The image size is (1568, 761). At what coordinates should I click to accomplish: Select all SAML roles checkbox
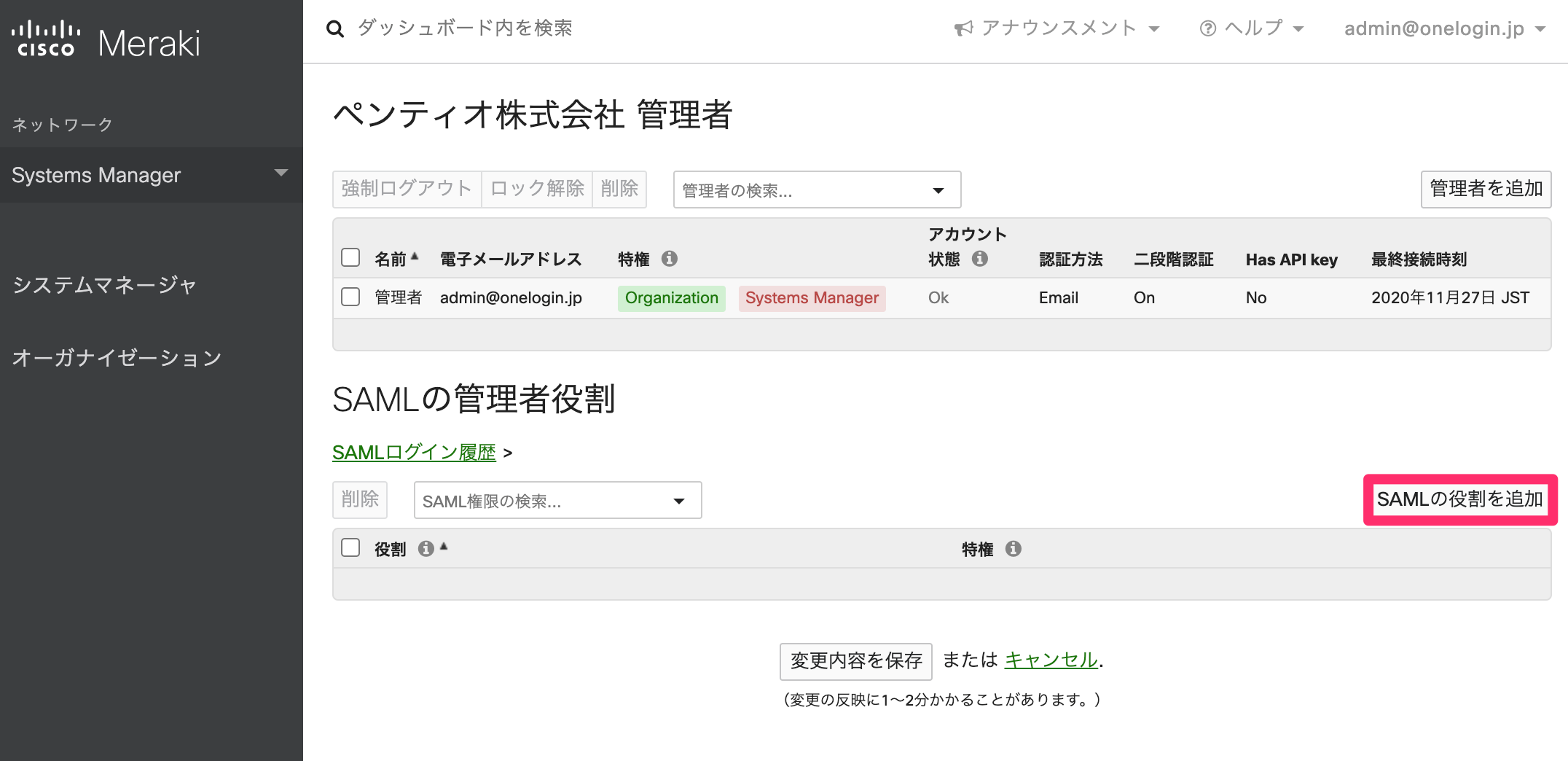click(350, 547)
